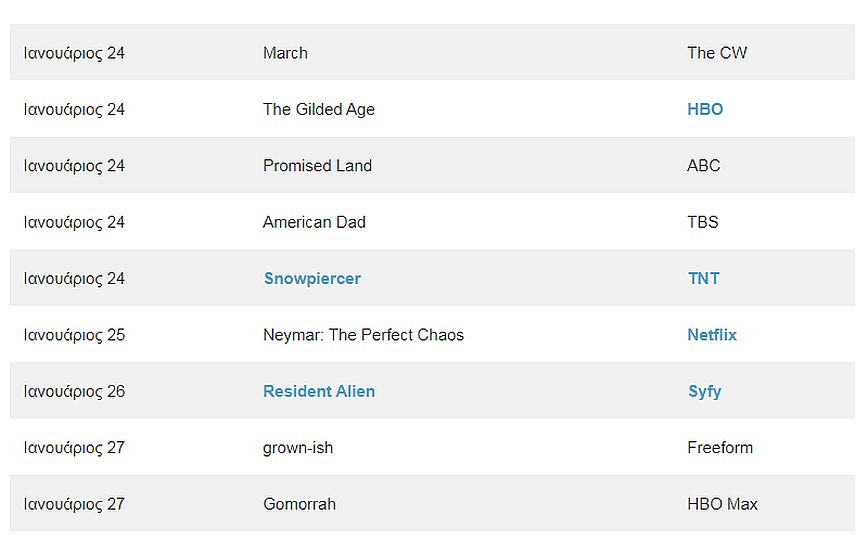The width and height of the screenshot is (868, 554).
Task: Follow the Netflix link
Action: coord(711,335)
